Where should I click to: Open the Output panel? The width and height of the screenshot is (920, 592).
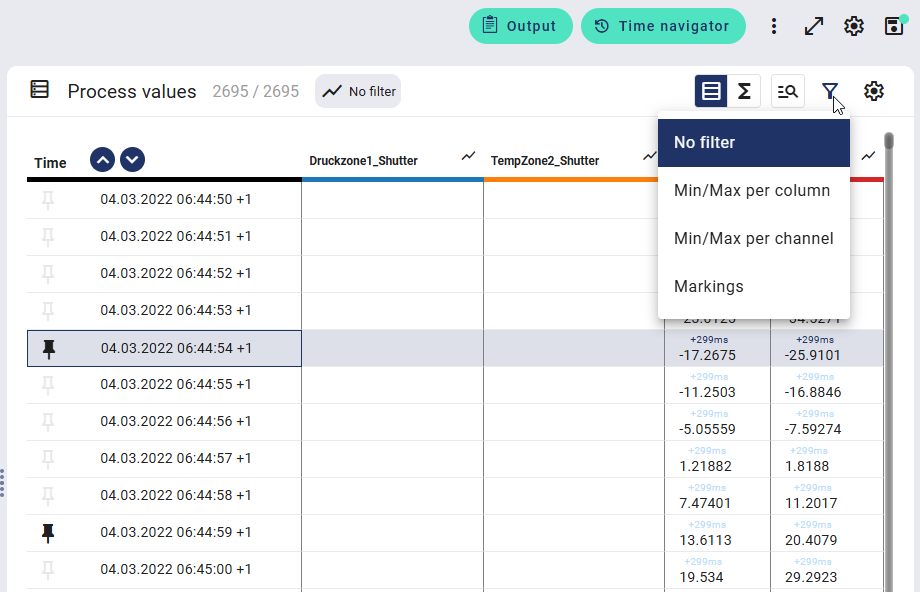point(520,26)
